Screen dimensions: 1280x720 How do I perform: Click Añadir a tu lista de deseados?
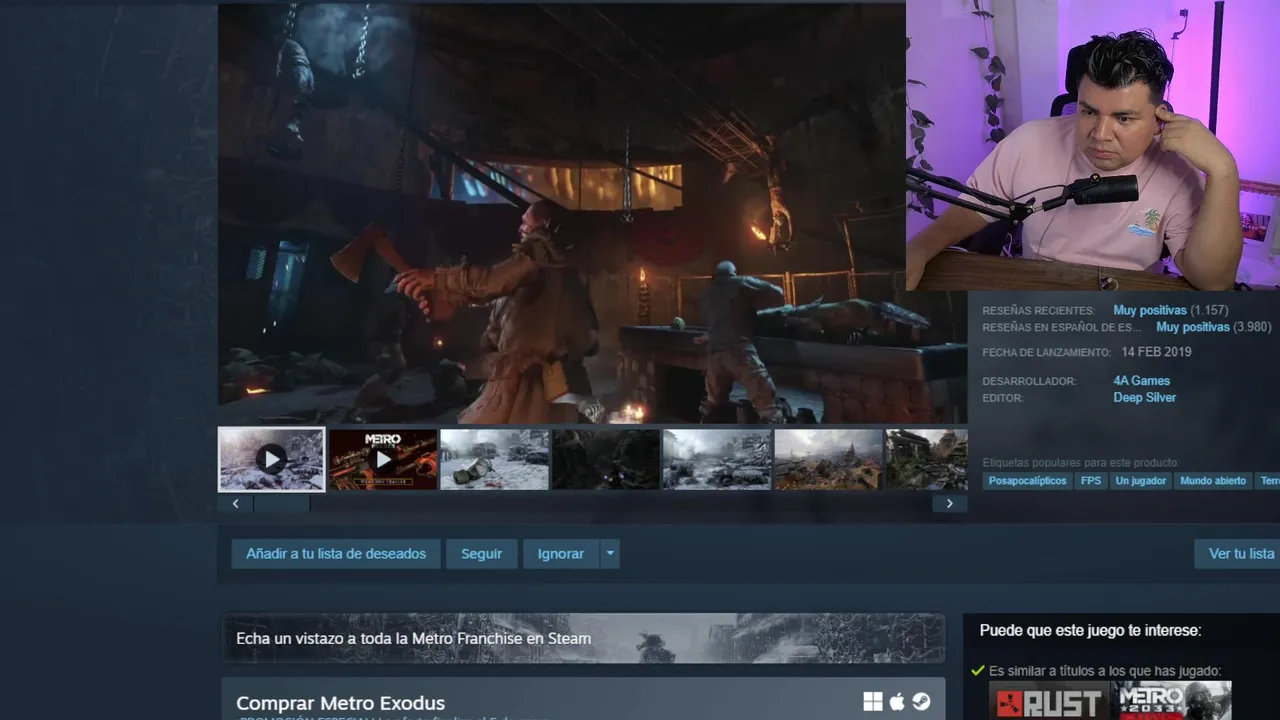click(x=336, y=554)
